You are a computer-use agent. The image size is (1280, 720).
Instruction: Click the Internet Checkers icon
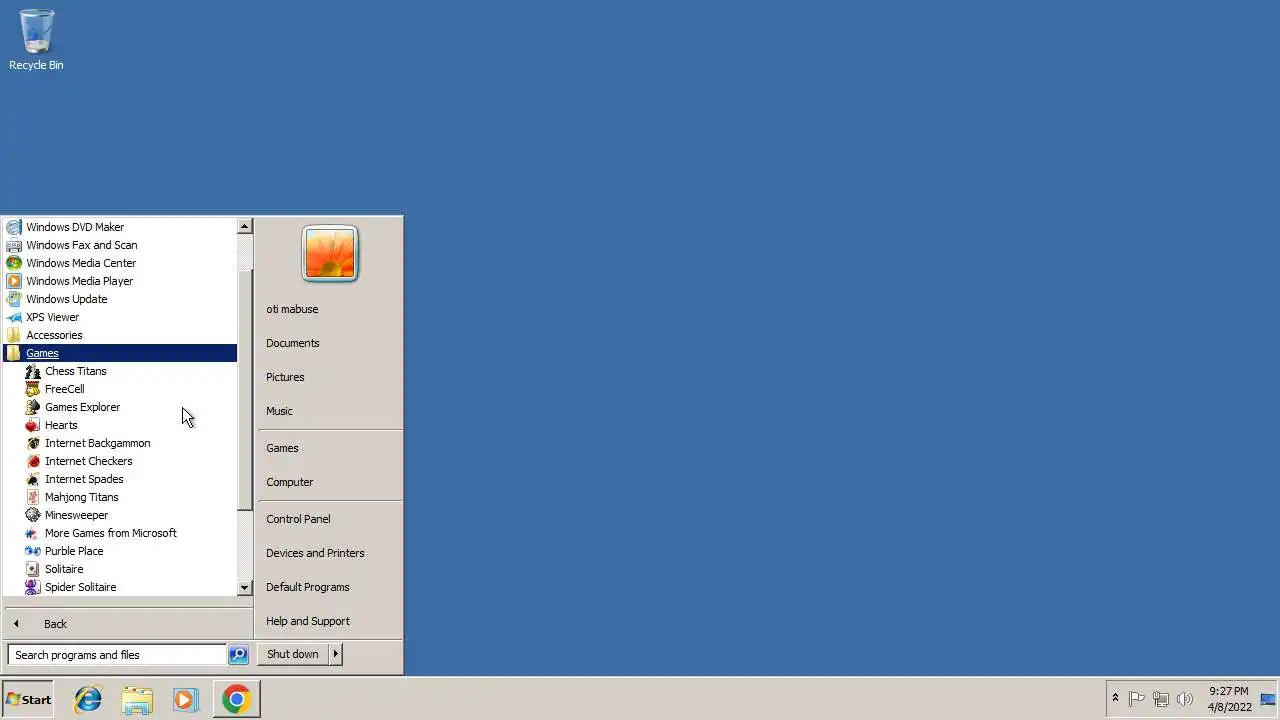[33, 461]
